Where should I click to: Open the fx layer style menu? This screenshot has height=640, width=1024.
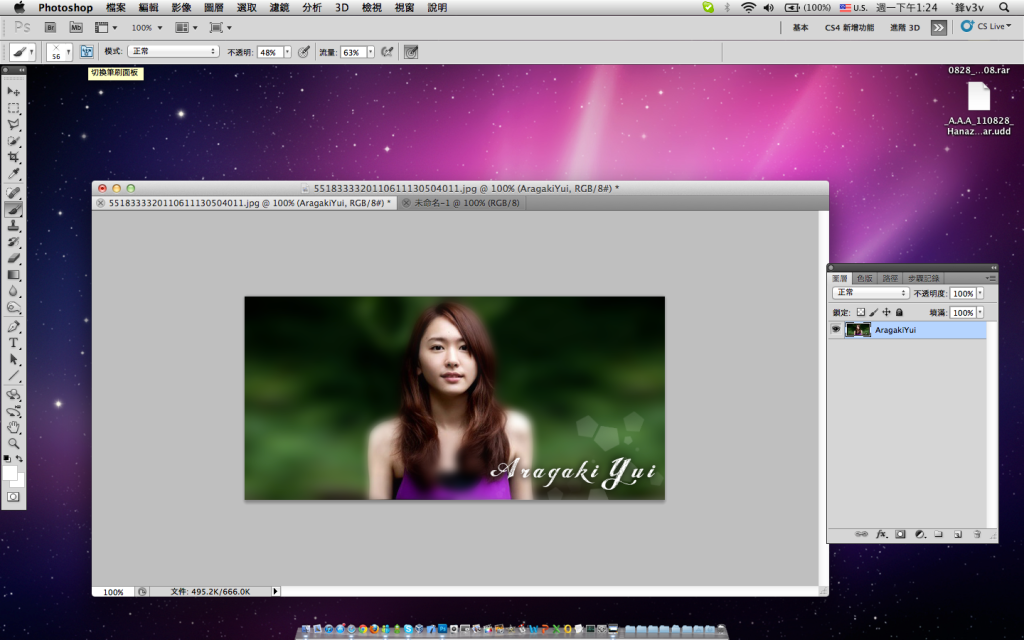click(882, 535)
